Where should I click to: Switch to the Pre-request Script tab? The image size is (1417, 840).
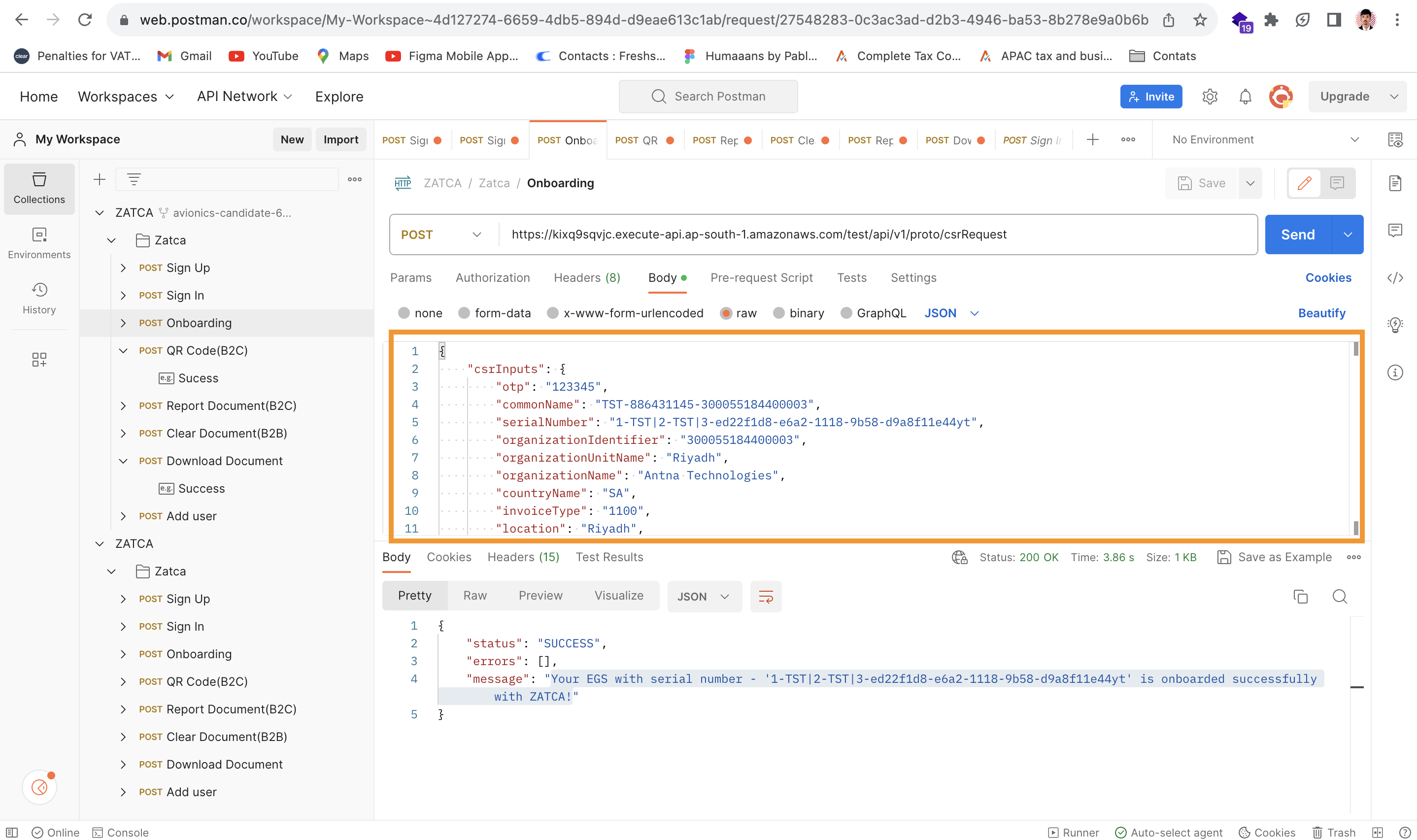[x=762, y=277]
